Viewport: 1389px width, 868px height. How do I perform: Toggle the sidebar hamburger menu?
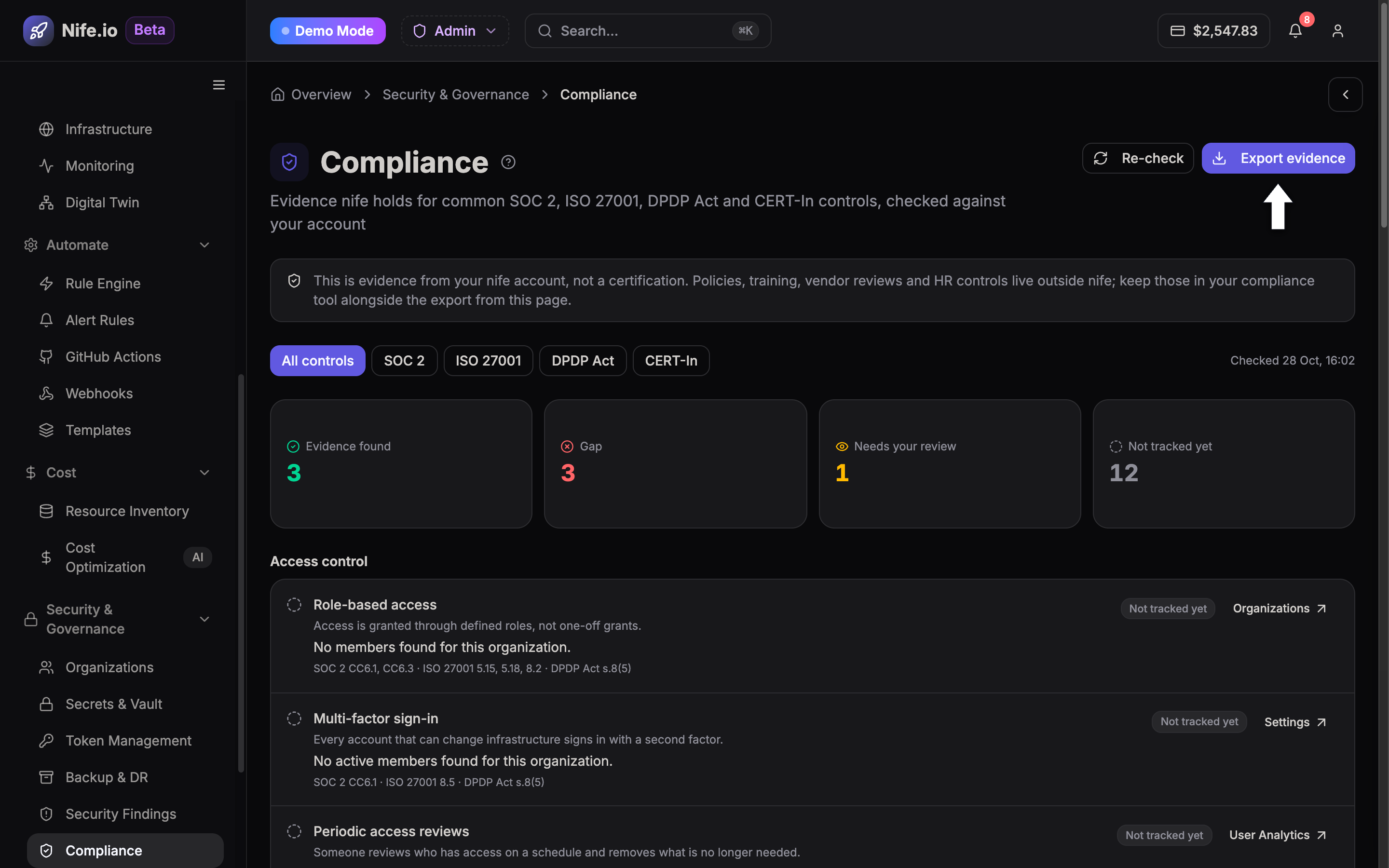click(x=218, y=85)
